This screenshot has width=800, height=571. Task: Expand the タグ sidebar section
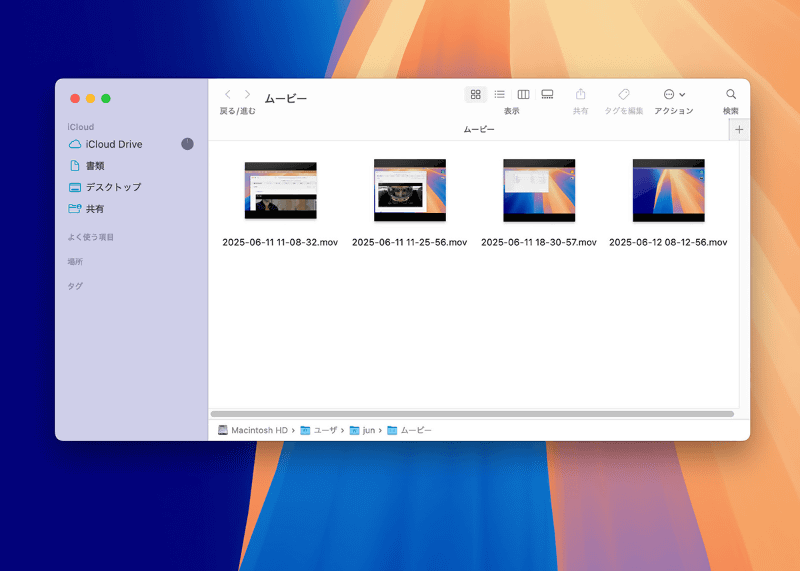click(x=75, y=286)
